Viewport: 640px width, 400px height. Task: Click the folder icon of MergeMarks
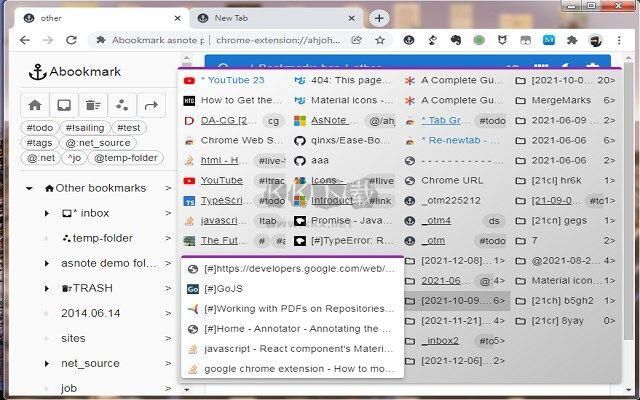tap(520, 100)
